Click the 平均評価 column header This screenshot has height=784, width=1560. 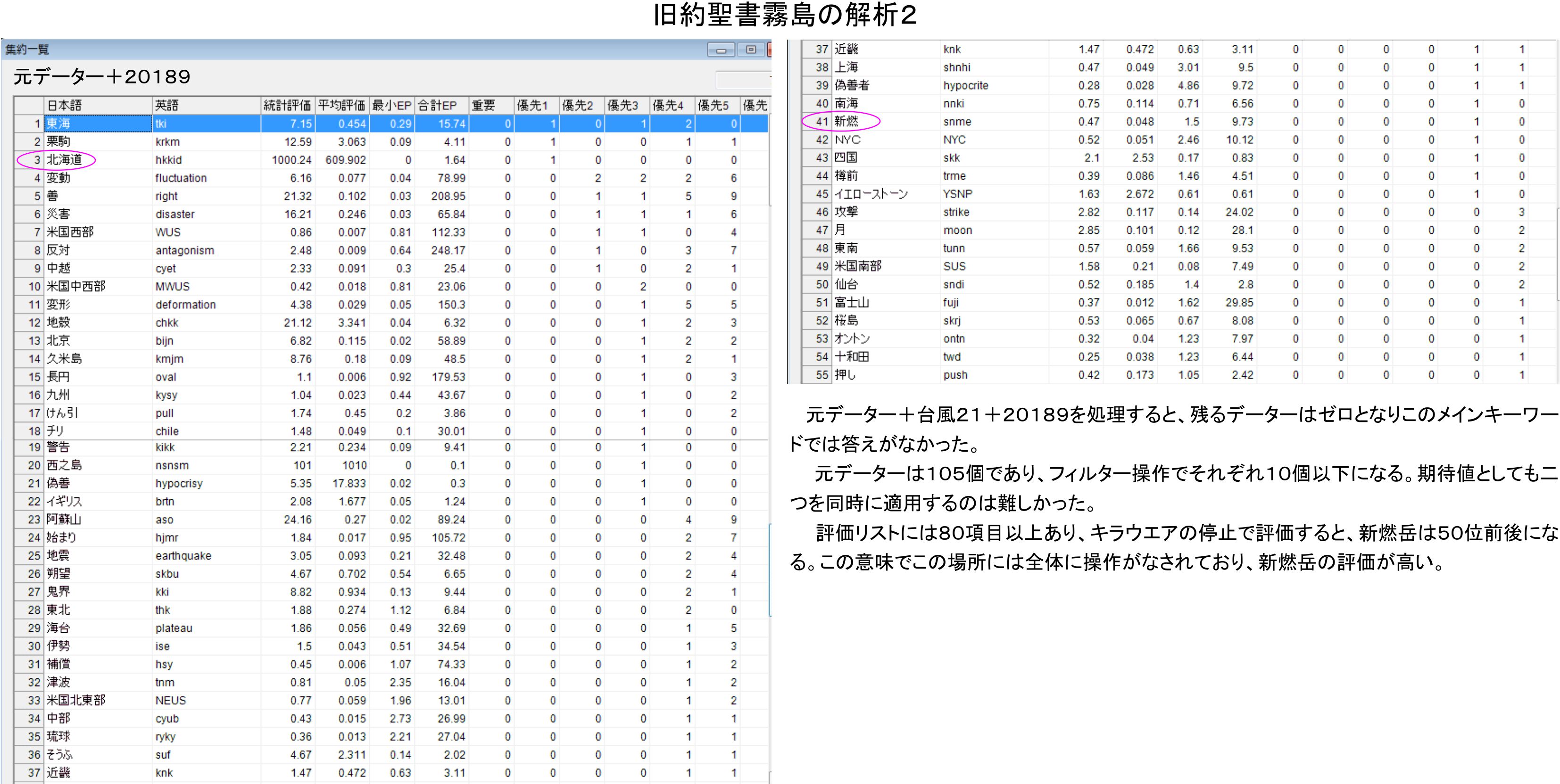tap(341, 105)
